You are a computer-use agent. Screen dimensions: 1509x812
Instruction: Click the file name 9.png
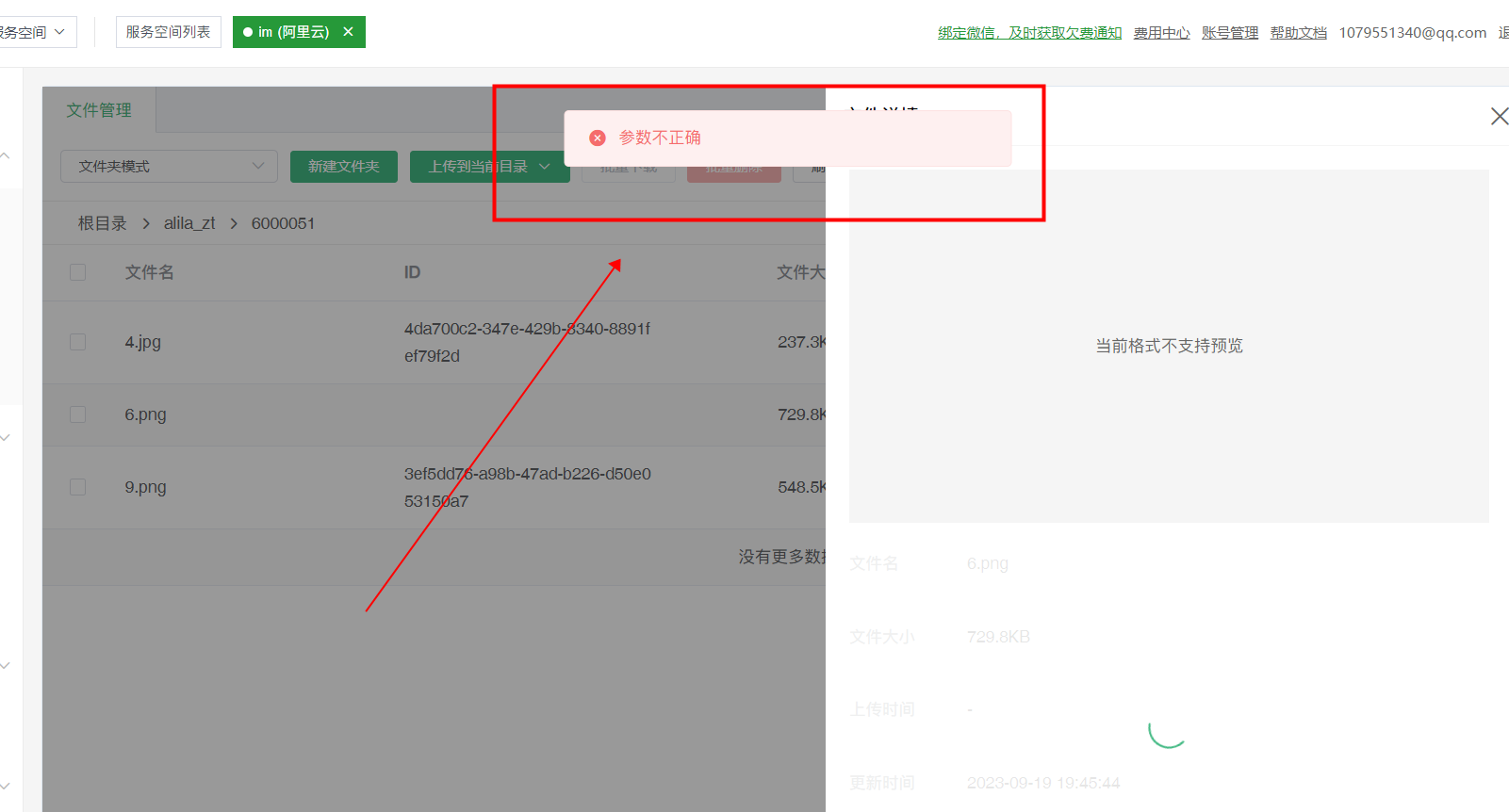tap(145, 487)
